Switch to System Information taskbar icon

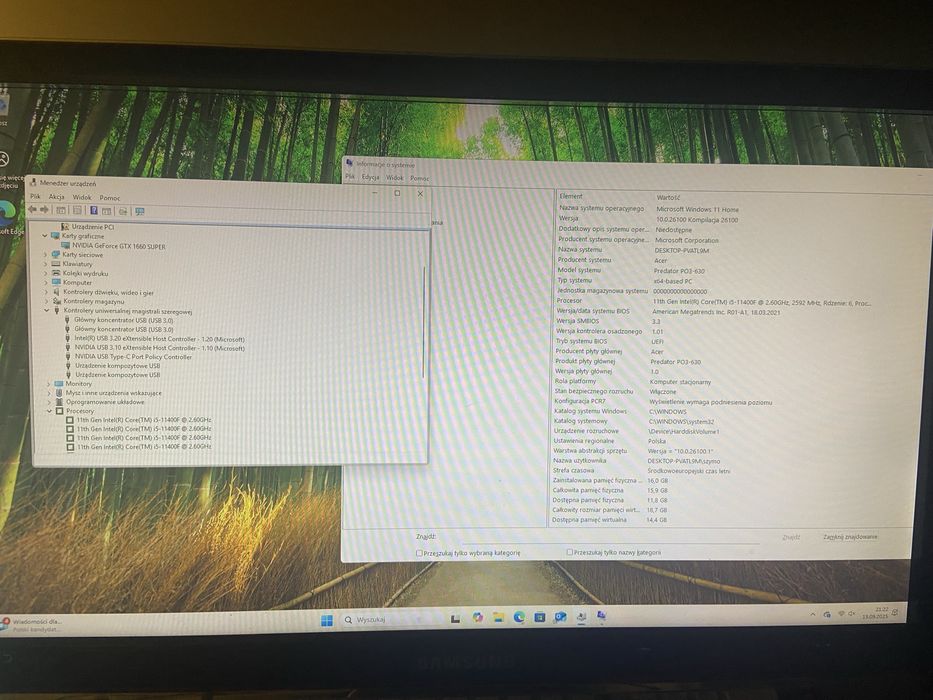(602, 616)
